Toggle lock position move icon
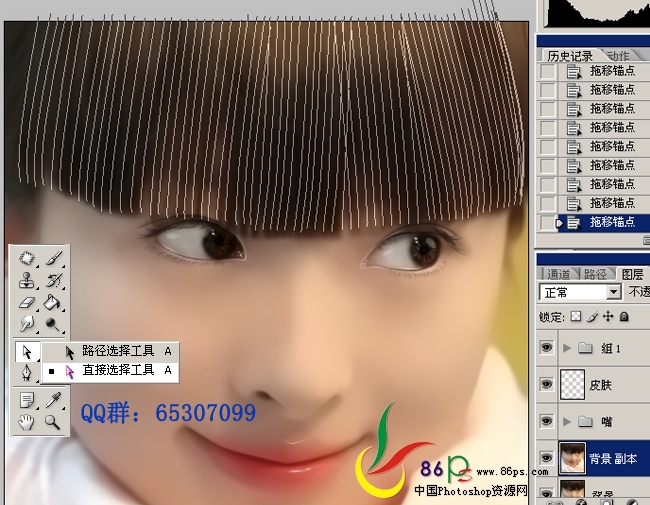Viewport: 650px width, 505px height. [608, 317]
